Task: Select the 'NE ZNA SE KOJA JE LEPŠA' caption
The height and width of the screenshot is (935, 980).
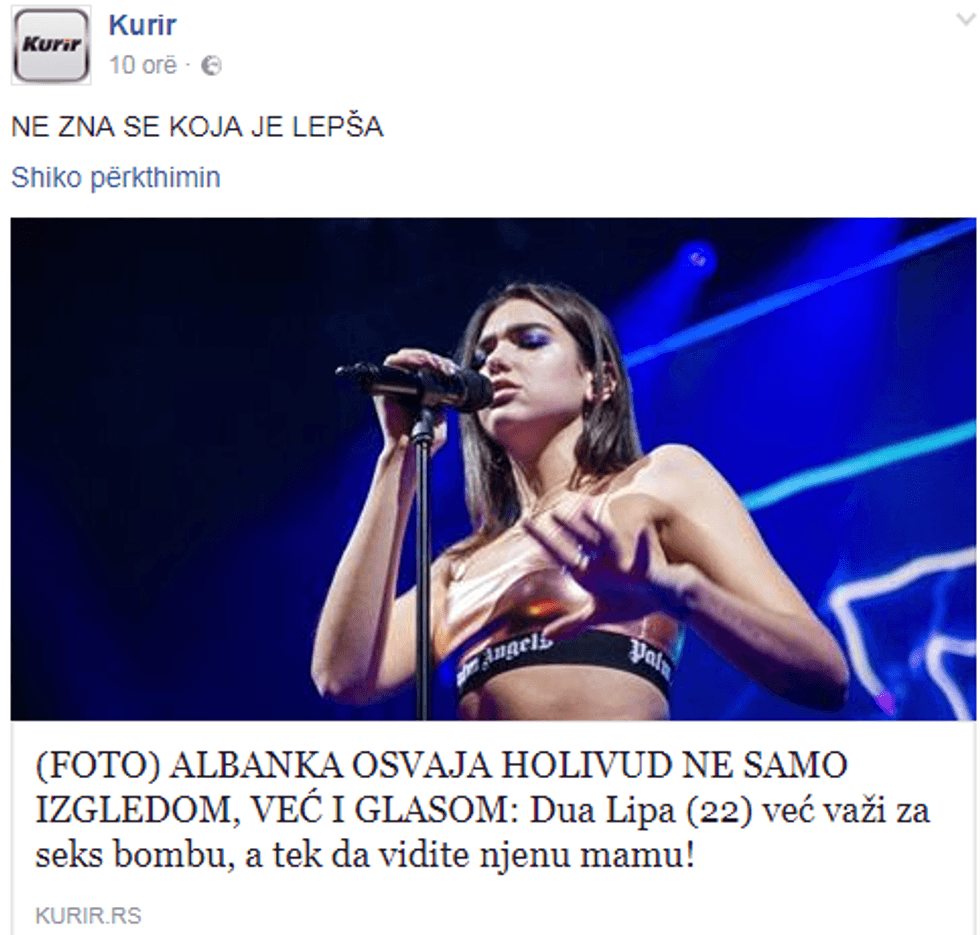Action: click(197, 127)
